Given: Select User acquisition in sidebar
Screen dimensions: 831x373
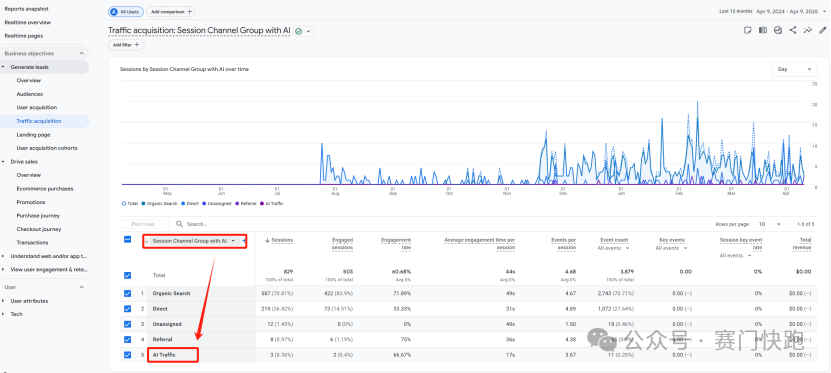Looking at the screenshot, I should (x=37, y=107).
